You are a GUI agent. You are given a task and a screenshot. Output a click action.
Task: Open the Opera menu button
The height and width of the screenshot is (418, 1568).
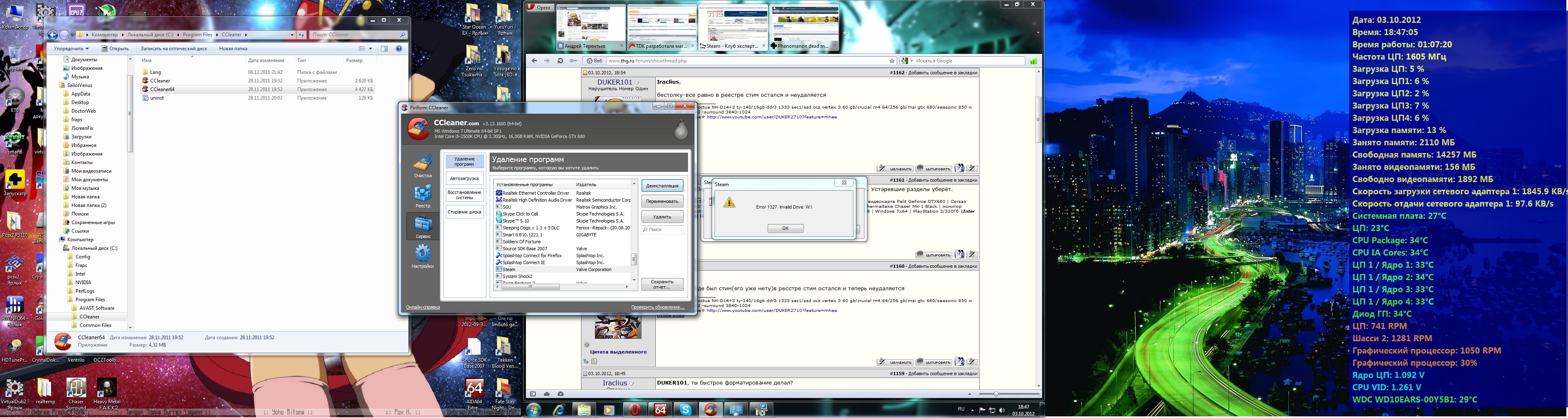(540, 7)
